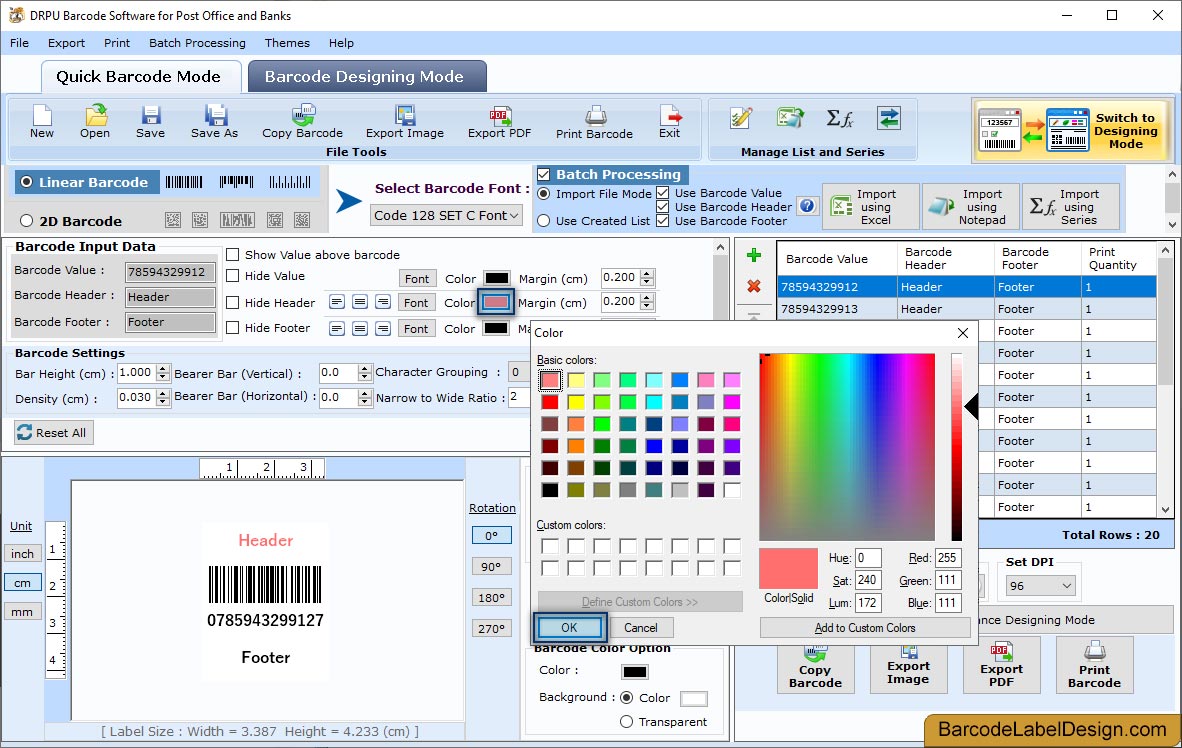Screen dimensions: 1182x748
Task: Click the Excel sheet manage icon
Action: [790, 118]
